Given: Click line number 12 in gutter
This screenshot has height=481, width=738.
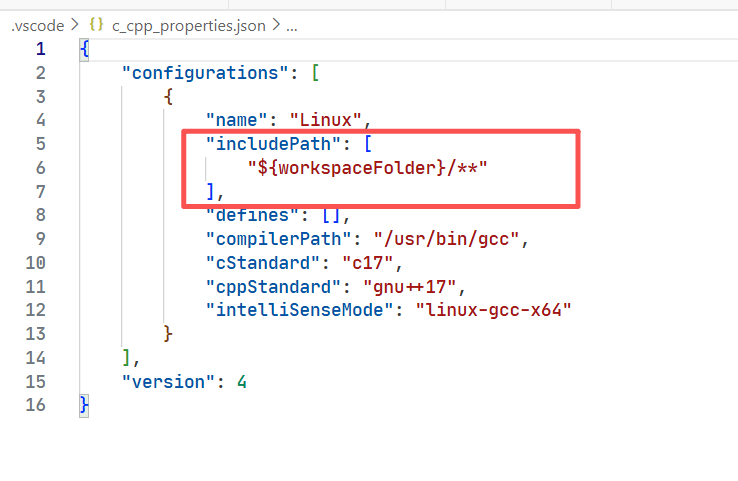Looking at the screenshot, I should (x=36, y=310).
